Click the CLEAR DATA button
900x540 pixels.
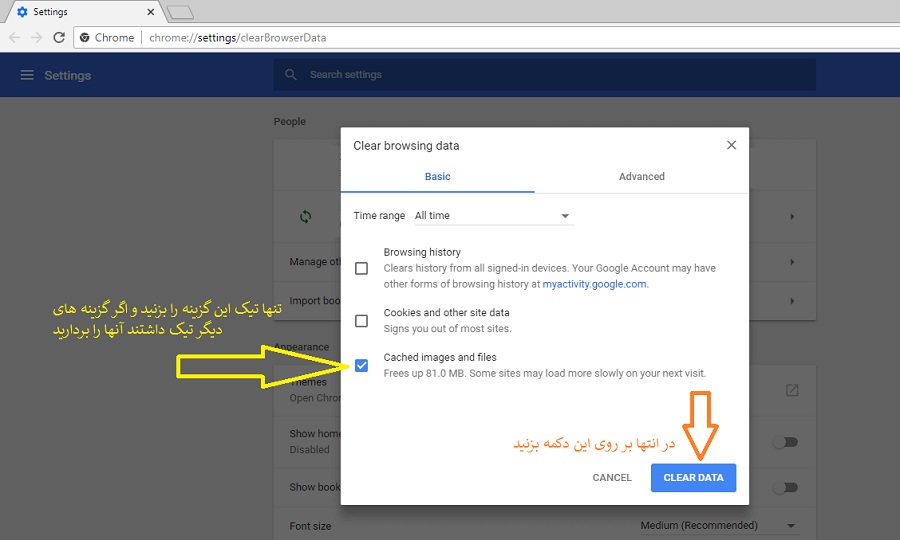pyautogui.click(x=693, y=477)
